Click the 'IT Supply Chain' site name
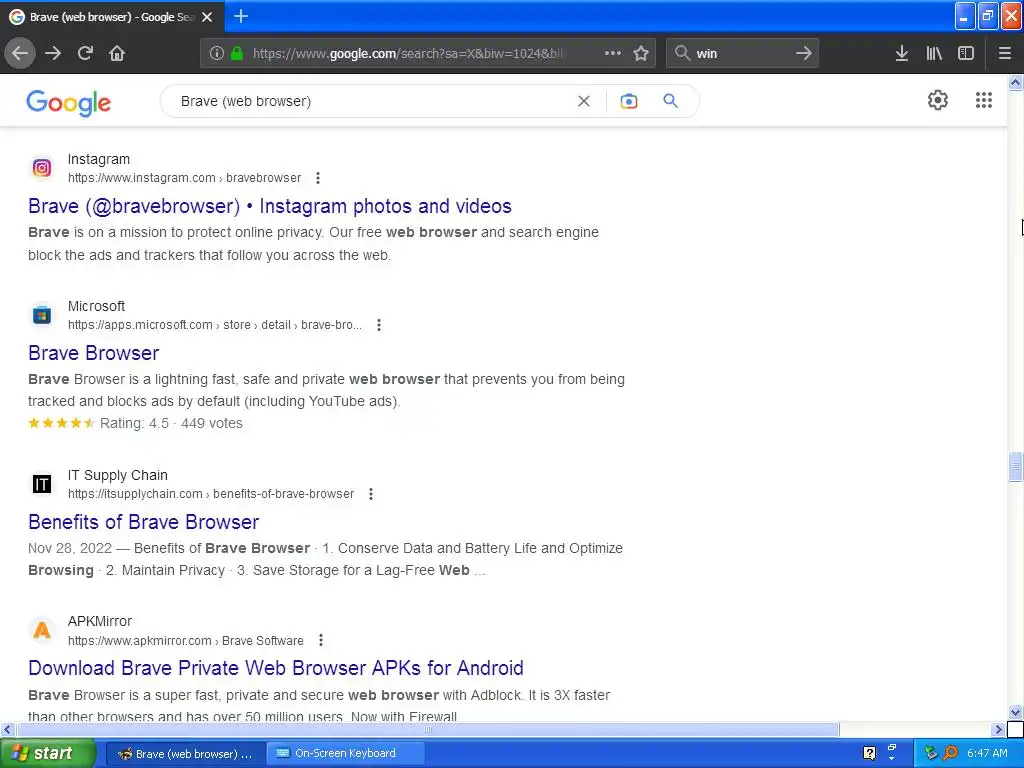The width and height of the screenshot is (1024, 768). point(118,475)
